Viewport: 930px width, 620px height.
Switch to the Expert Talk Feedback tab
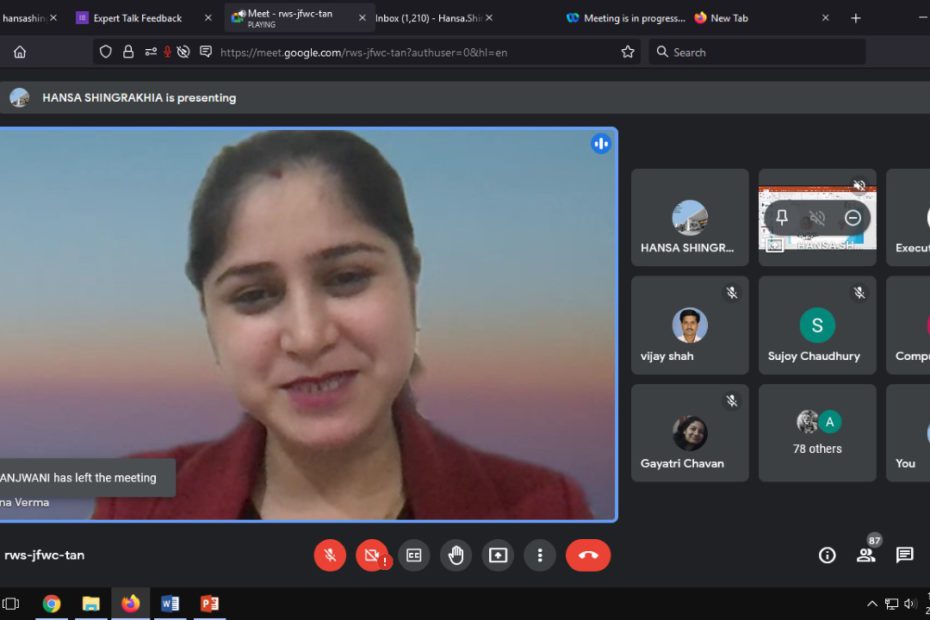(x=137, y=18)
